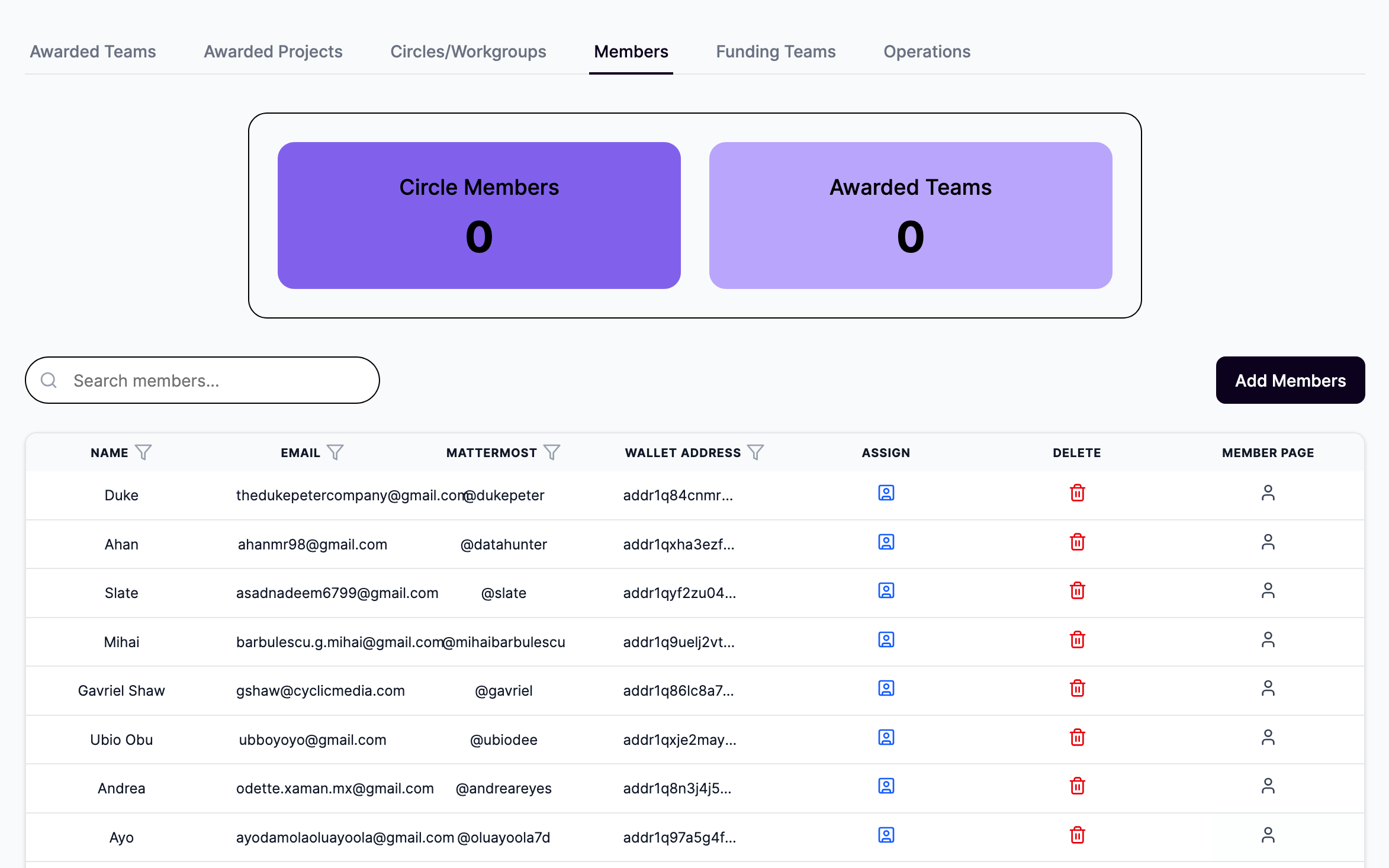Open the Name column filter
Image resolution: width=1389 pixels, height=868 pixels.
point(143,452)
